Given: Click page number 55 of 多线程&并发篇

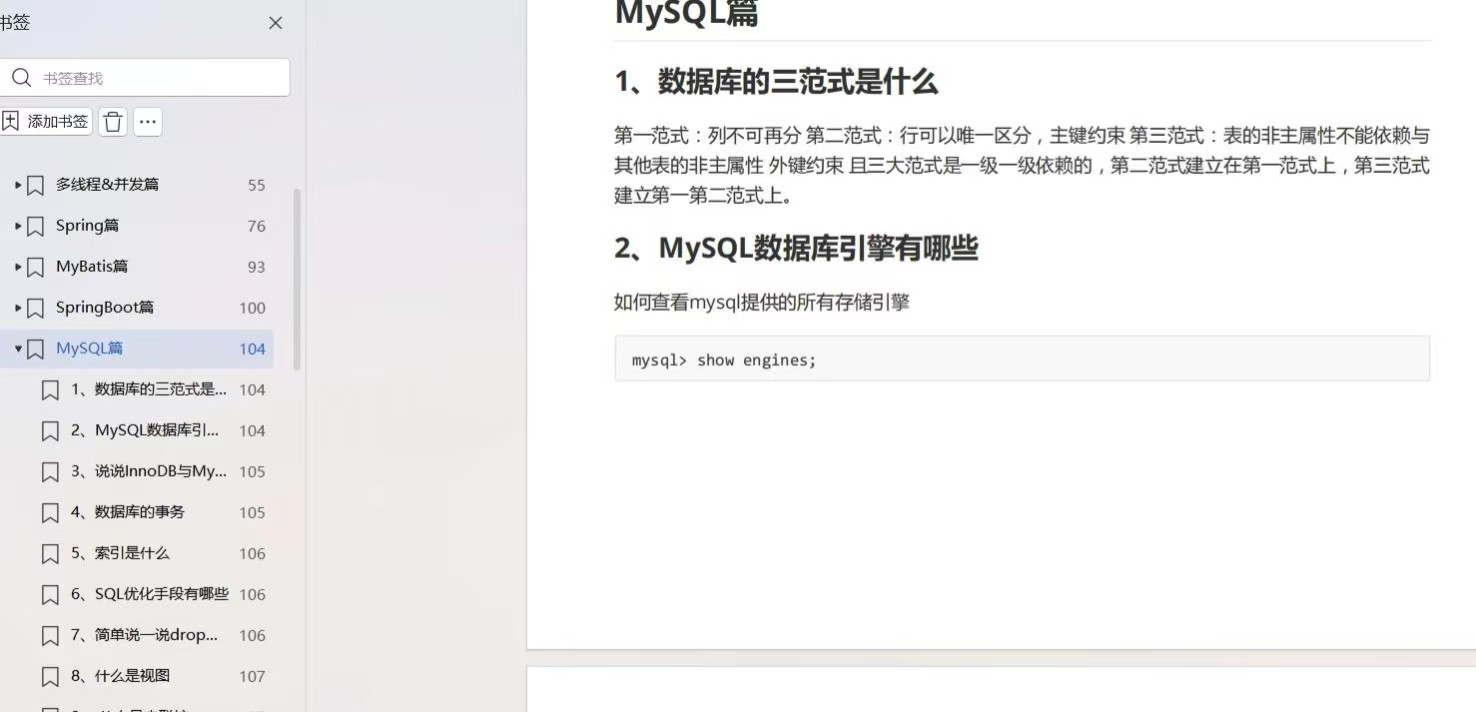Looking at the screenshot, I should click(x=256, y=185).
